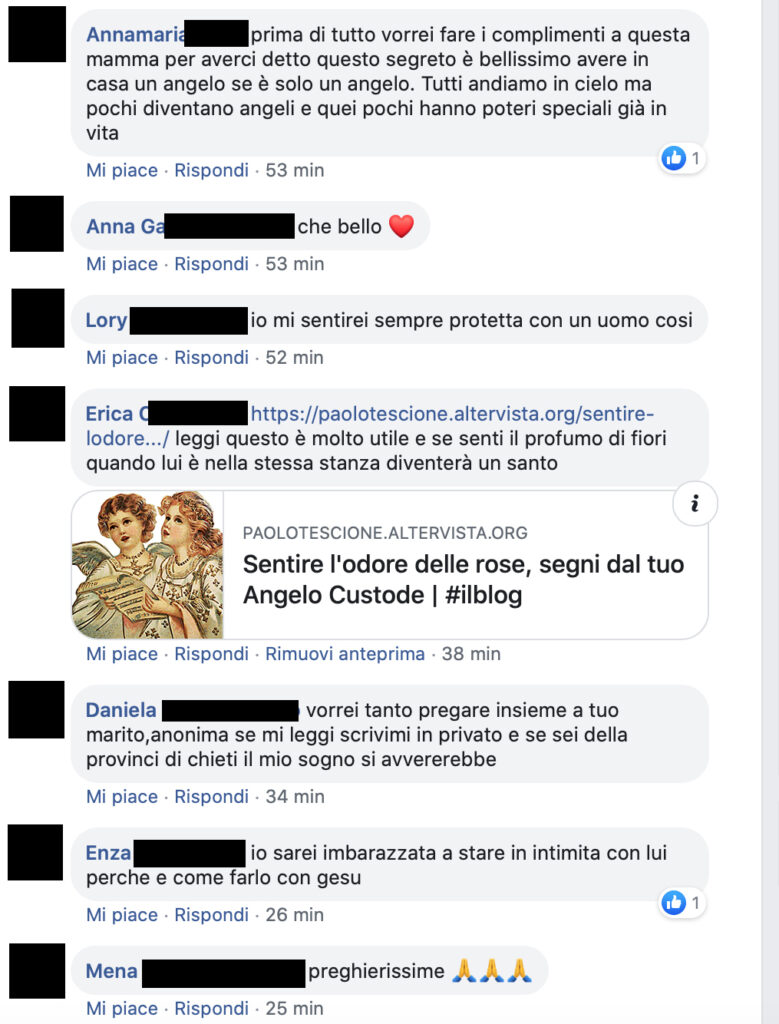779x1024 pixels.
Task: Click the 26 min timestamp on Enza's comment
Action: 294,915
